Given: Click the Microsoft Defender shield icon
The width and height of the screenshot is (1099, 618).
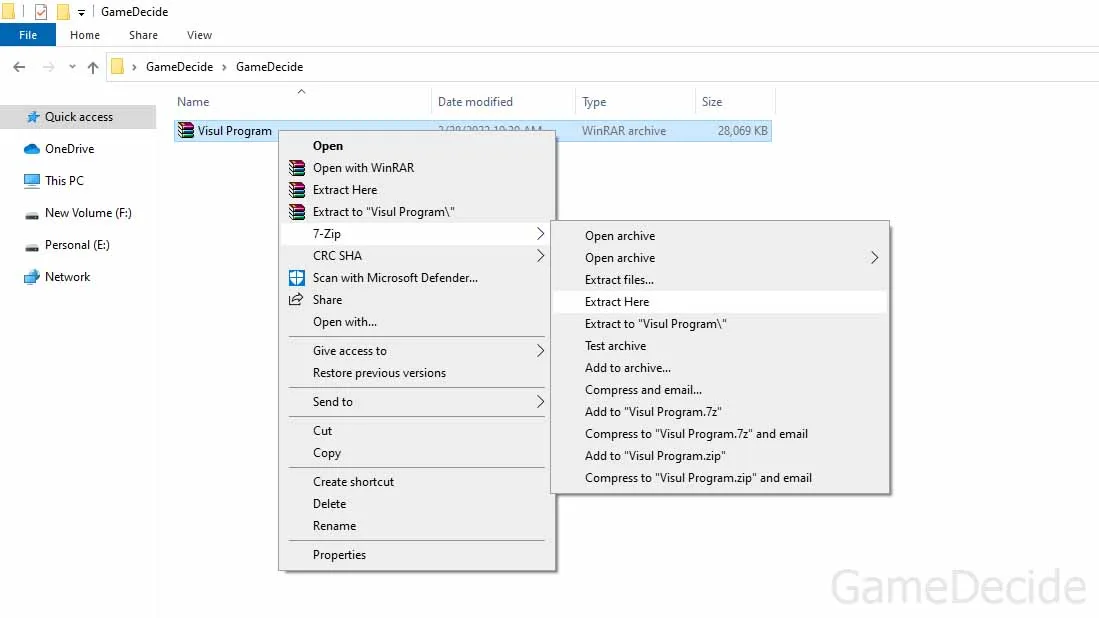Looking at the screenshot, I should [297, 277].
